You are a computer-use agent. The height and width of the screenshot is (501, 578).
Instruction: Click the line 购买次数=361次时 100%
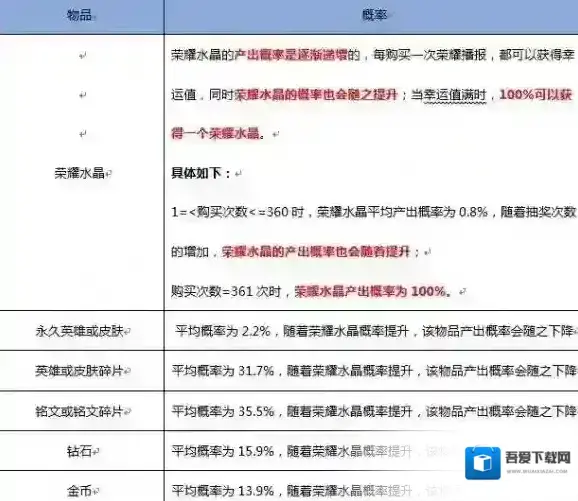(x=311, y=292)
